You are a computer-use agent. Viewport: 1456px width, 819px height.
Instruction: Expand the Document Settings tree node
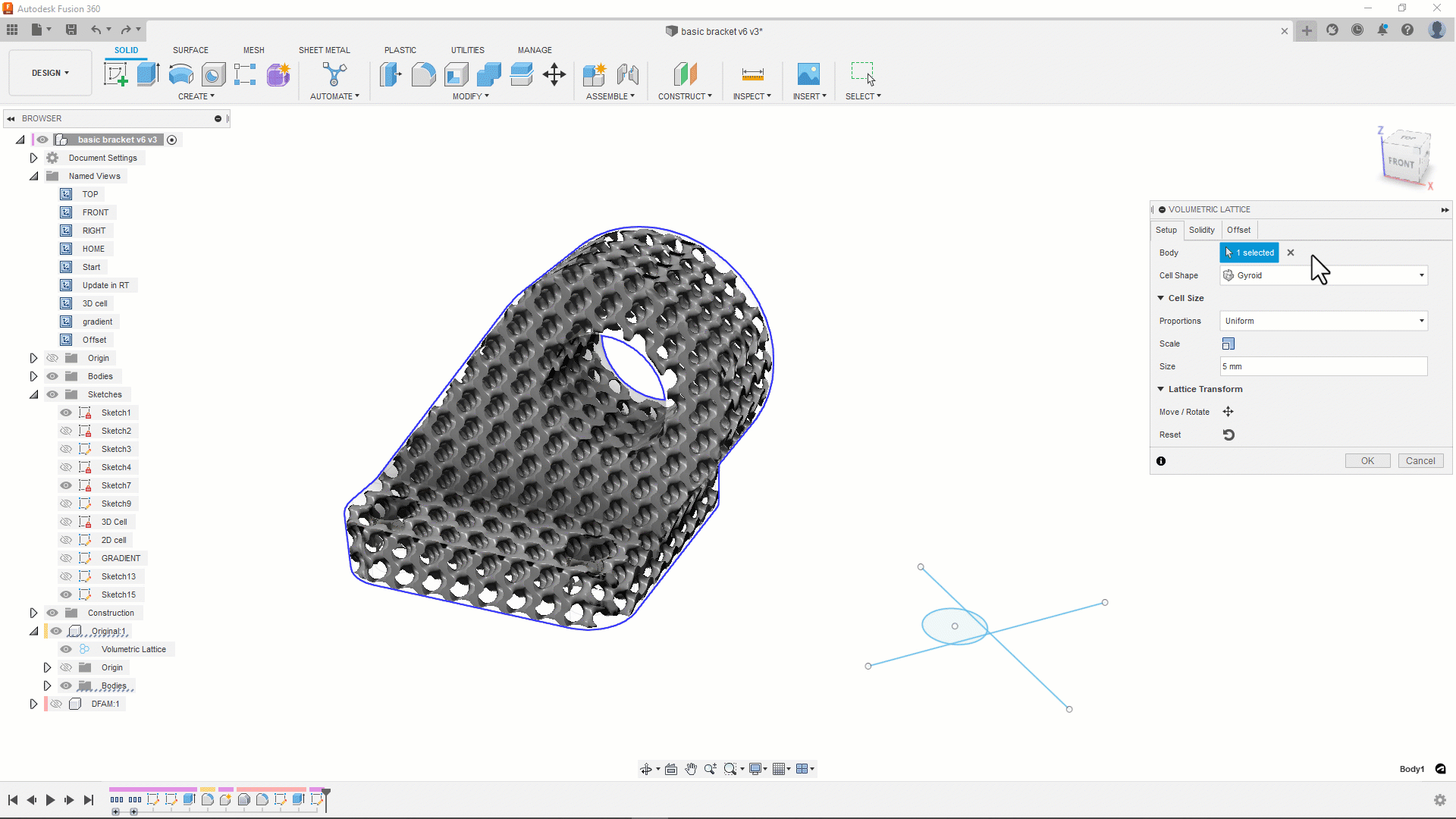coord(33,158)
